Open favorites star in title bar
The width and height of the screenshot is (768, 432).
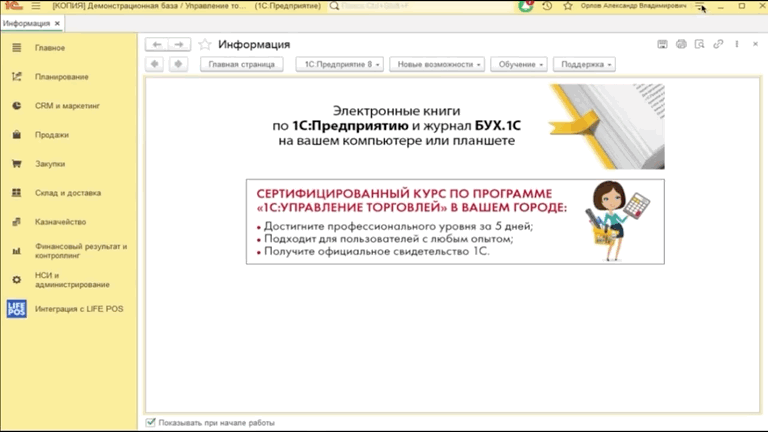point(568,6)
